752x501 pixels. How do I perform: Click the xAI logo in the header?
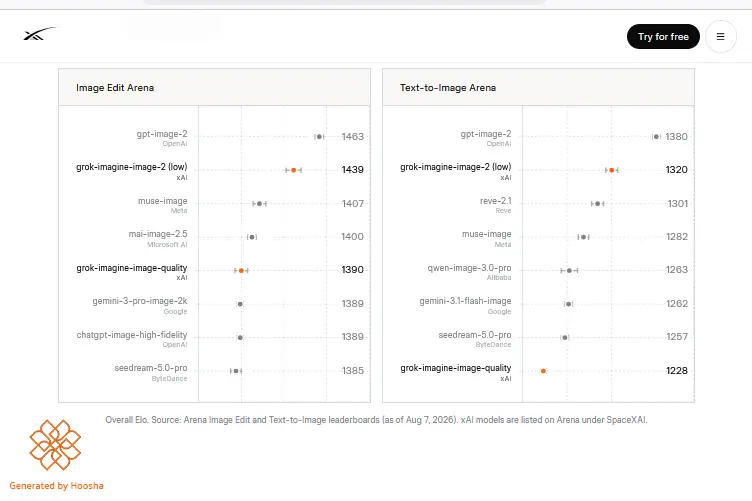pos(40,34)
